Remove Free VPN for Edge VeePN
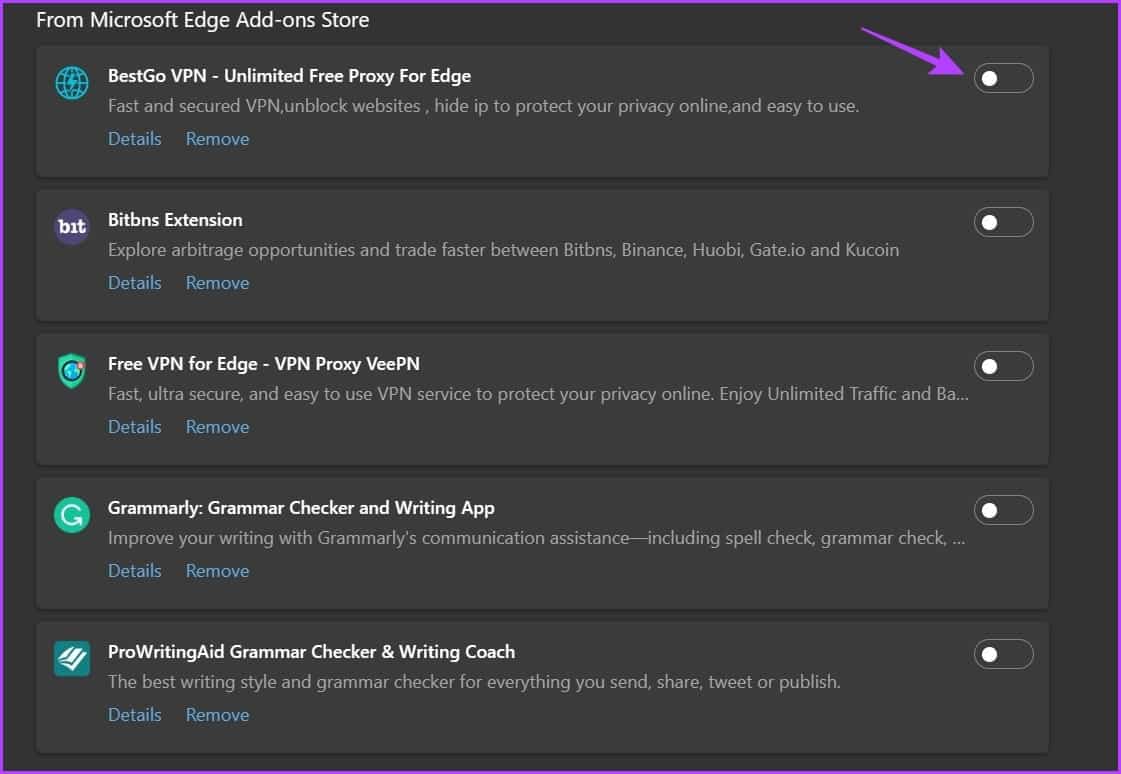 217,427
